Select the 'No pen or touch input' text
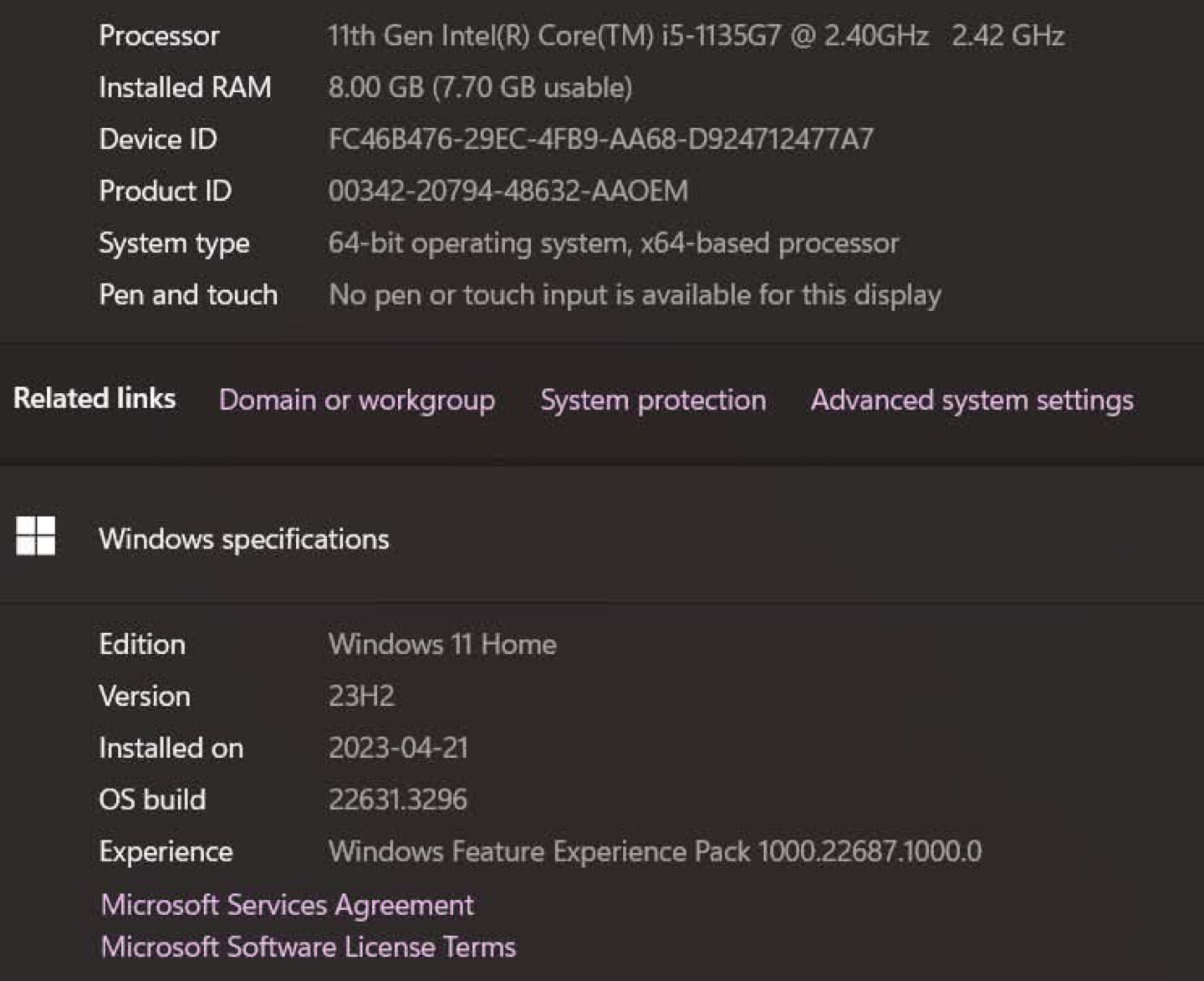Screen dimensions: 1204x981 635,295
